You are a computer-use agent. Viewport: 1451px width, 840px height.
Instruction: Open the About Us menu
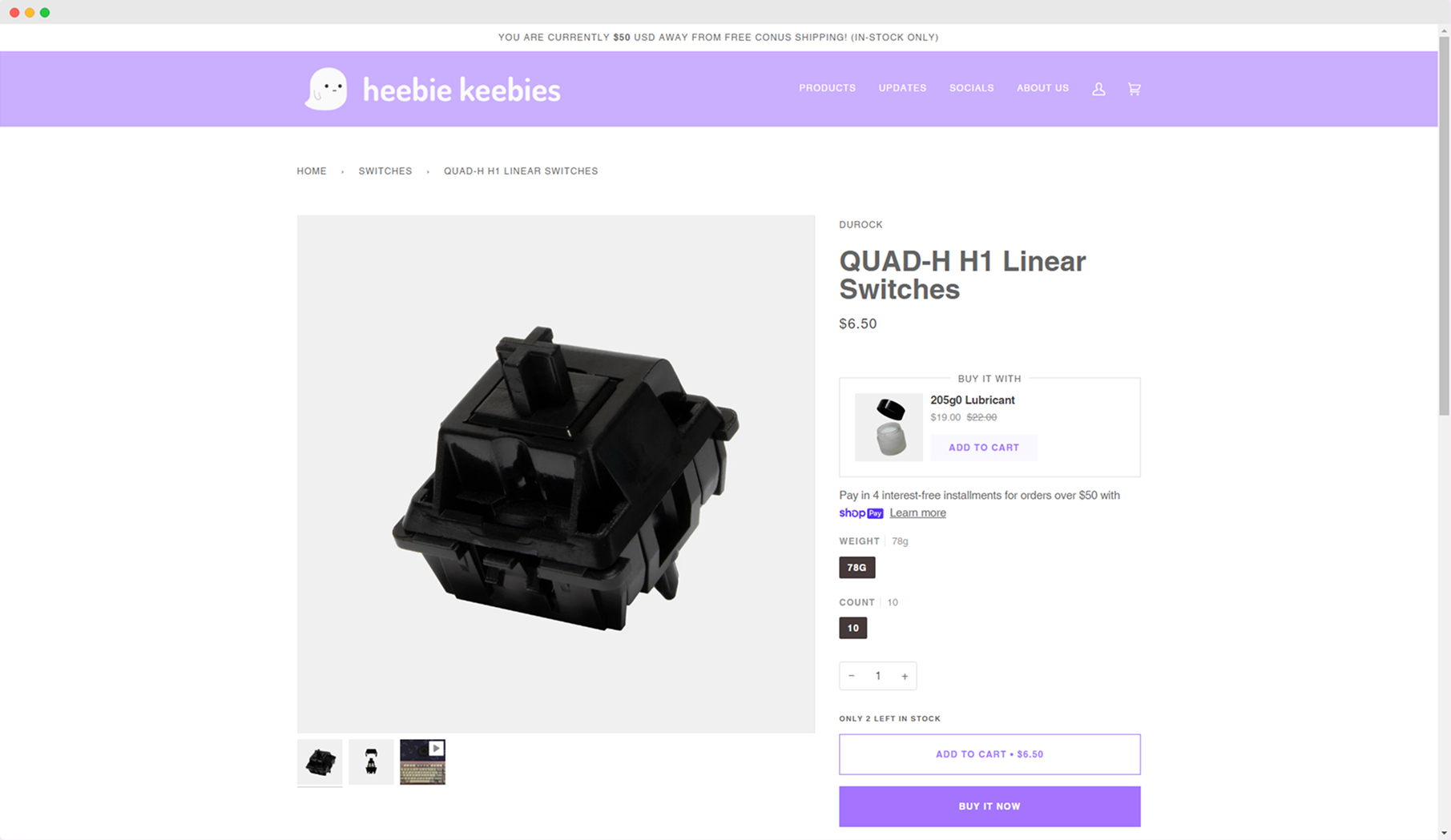(1042, 88)
